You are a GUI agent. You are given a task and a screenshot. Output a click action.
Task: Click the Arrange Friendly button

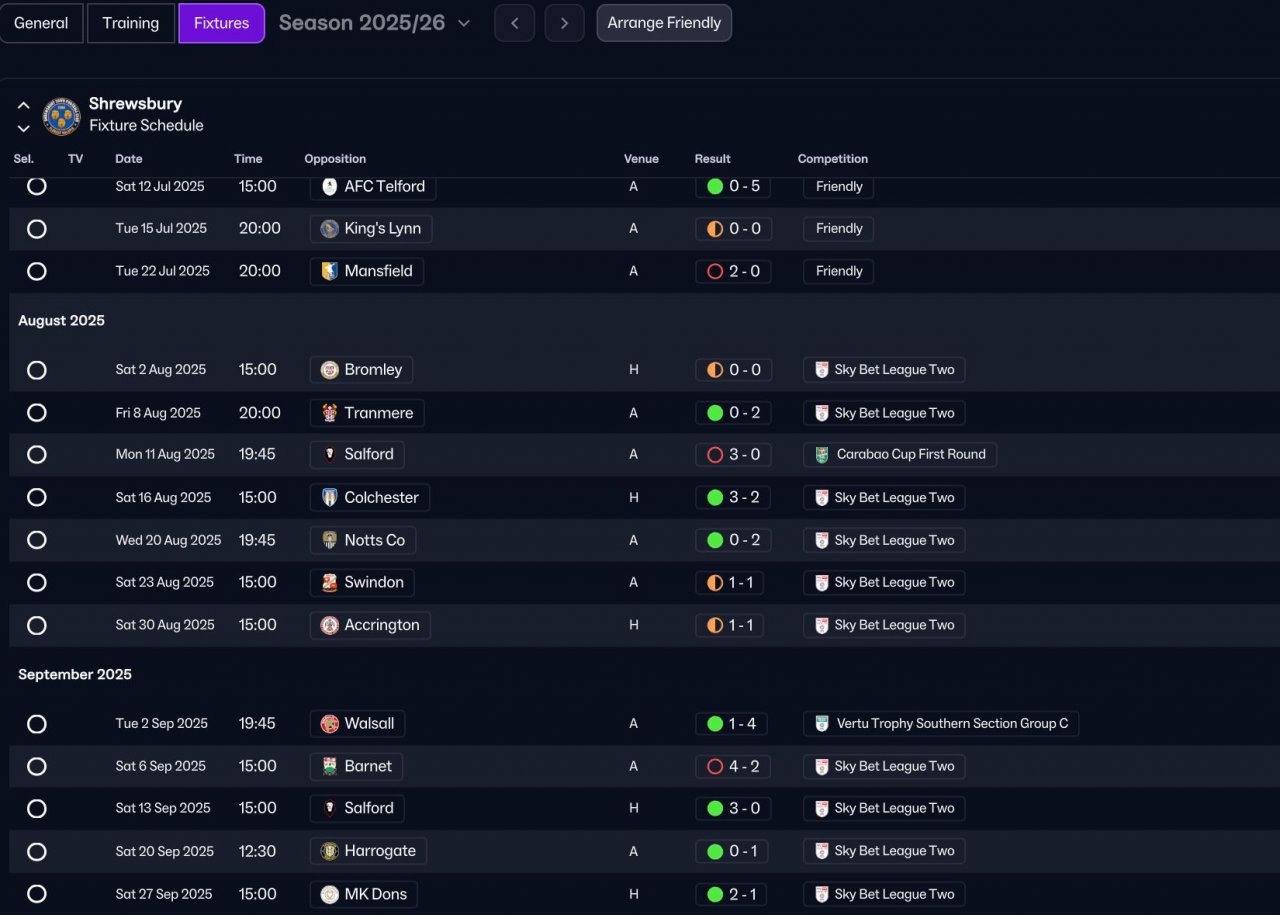coord(664,23)
